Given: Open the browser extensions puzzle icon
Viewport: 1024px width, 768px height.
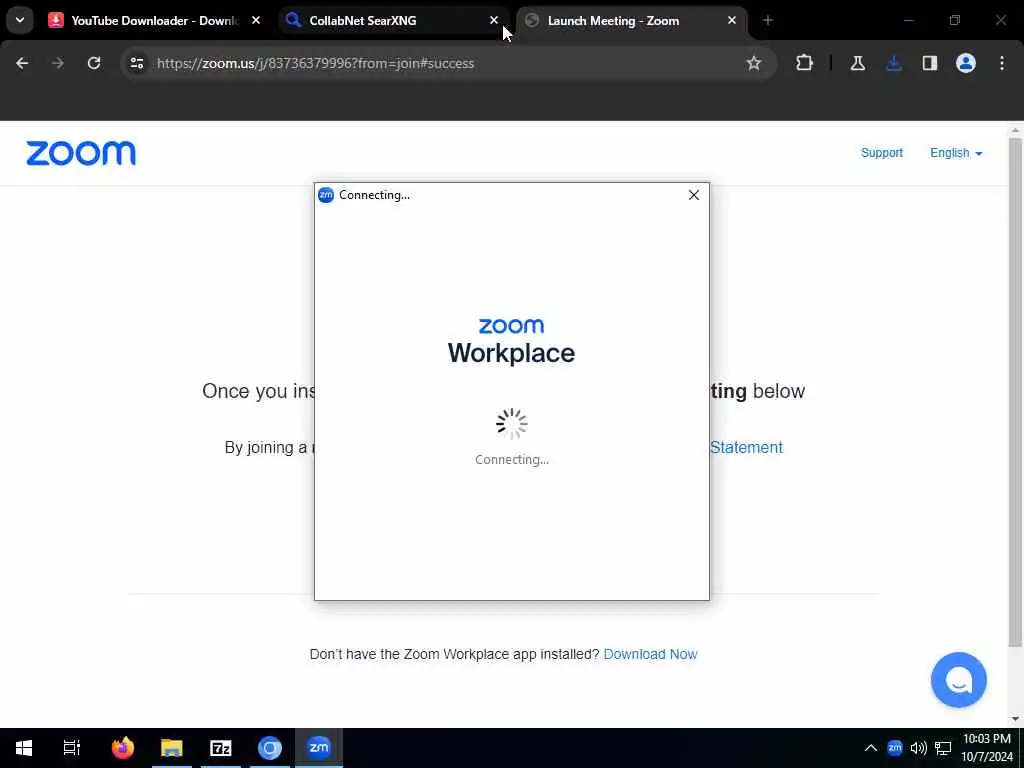Looking at the screenshot, I should (x=805, y=63).
